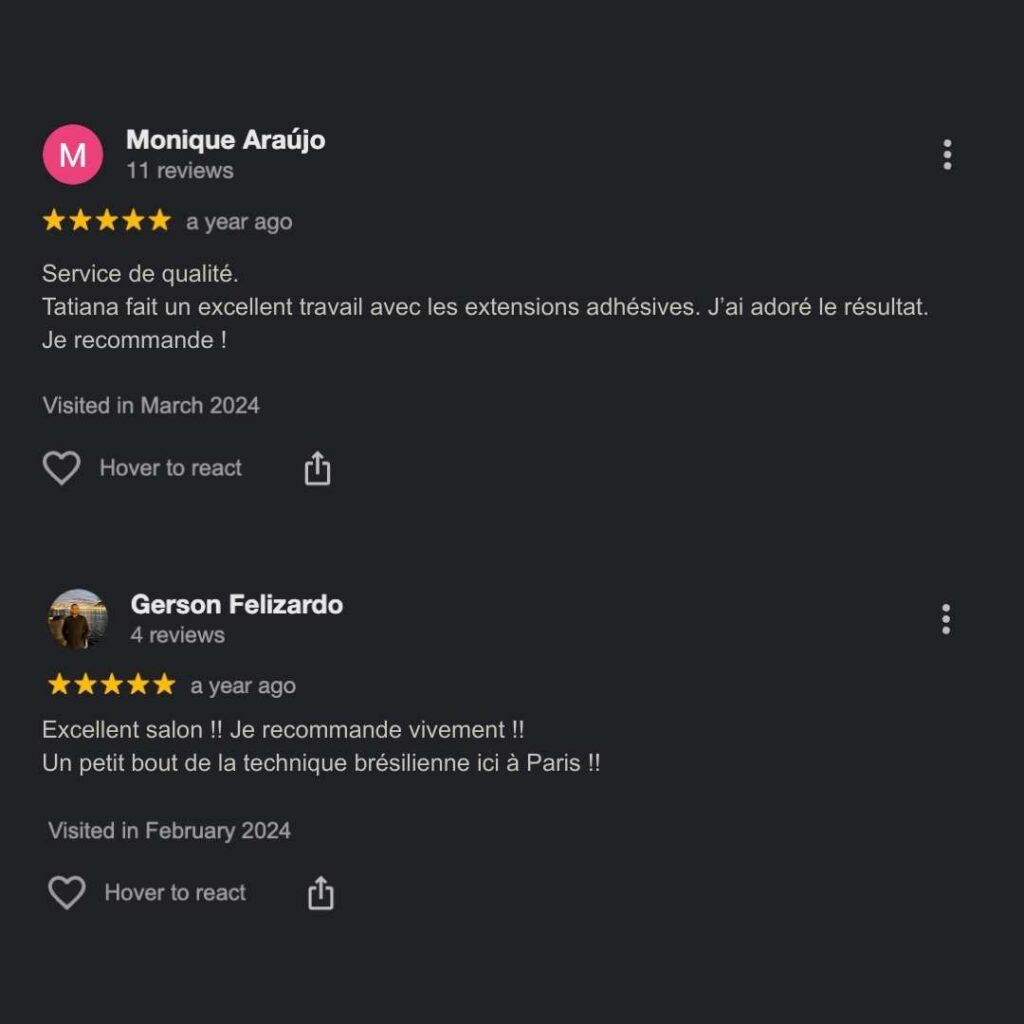Open Gerson Felizardo's profile name link
The height and width of the screenshot is (1024, 1024).
[x=236, y=604]
